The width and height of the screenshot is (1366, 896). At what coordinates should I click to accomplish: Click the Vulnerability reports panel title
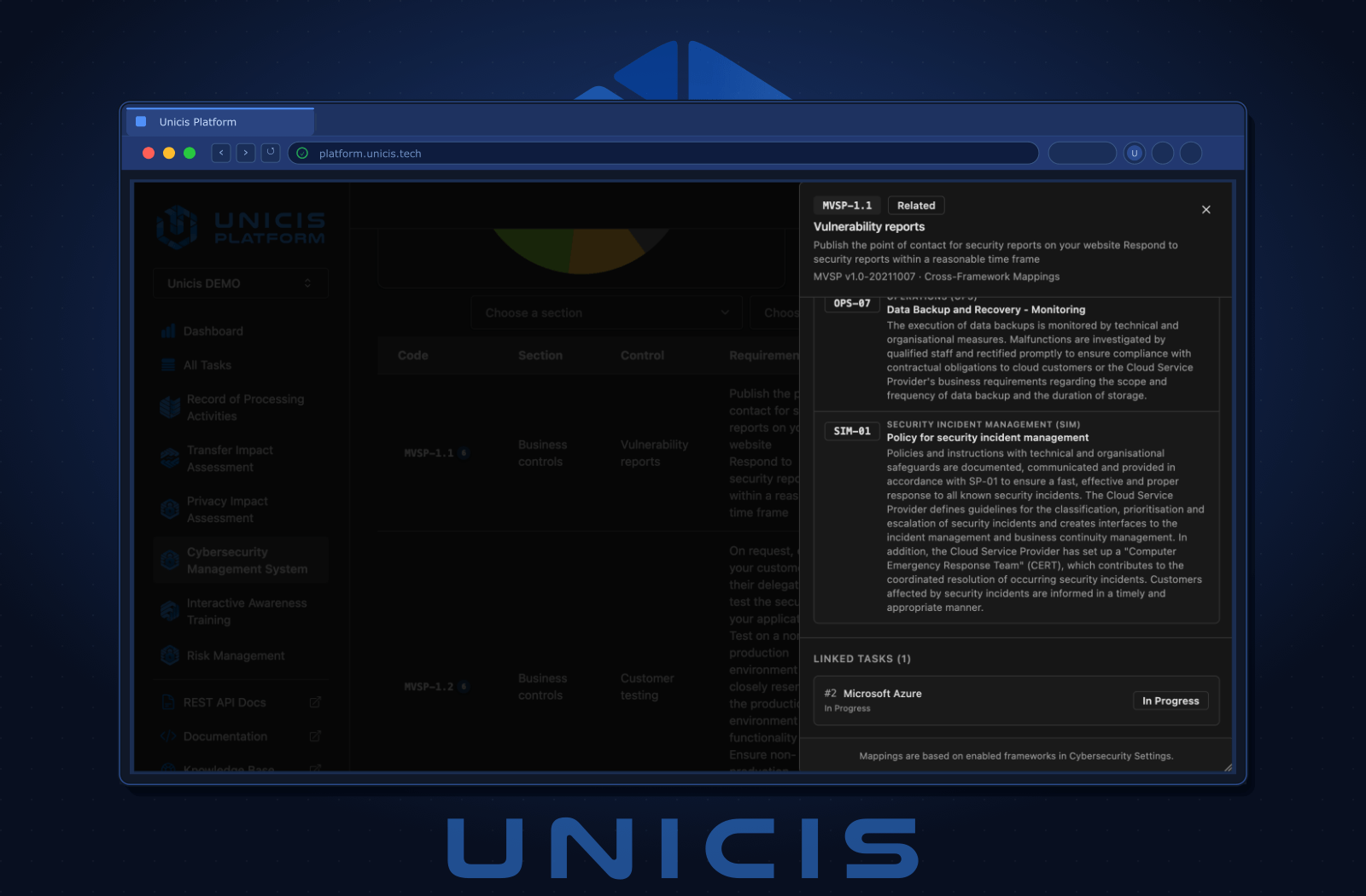click(x=869, y=227)
